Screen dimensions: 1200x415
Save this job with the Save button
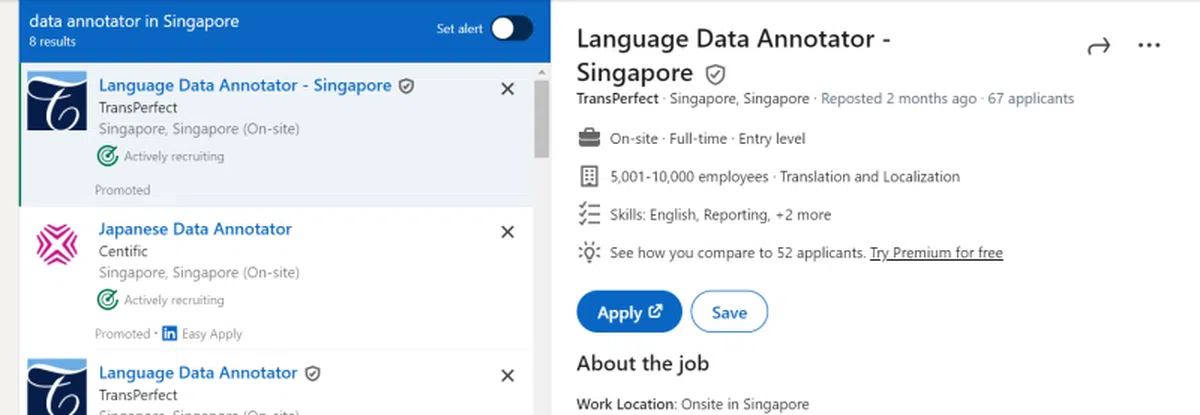[729, 312]
